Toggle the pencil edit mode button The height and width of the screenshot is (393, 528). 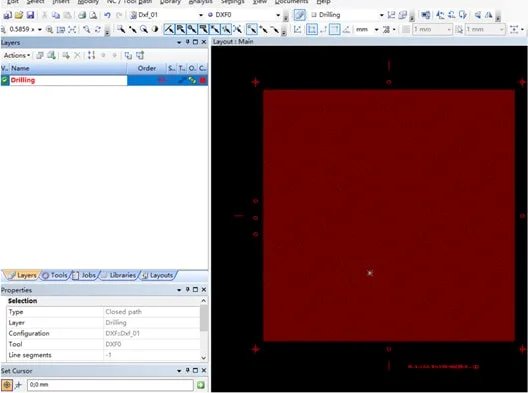point(299,15)
